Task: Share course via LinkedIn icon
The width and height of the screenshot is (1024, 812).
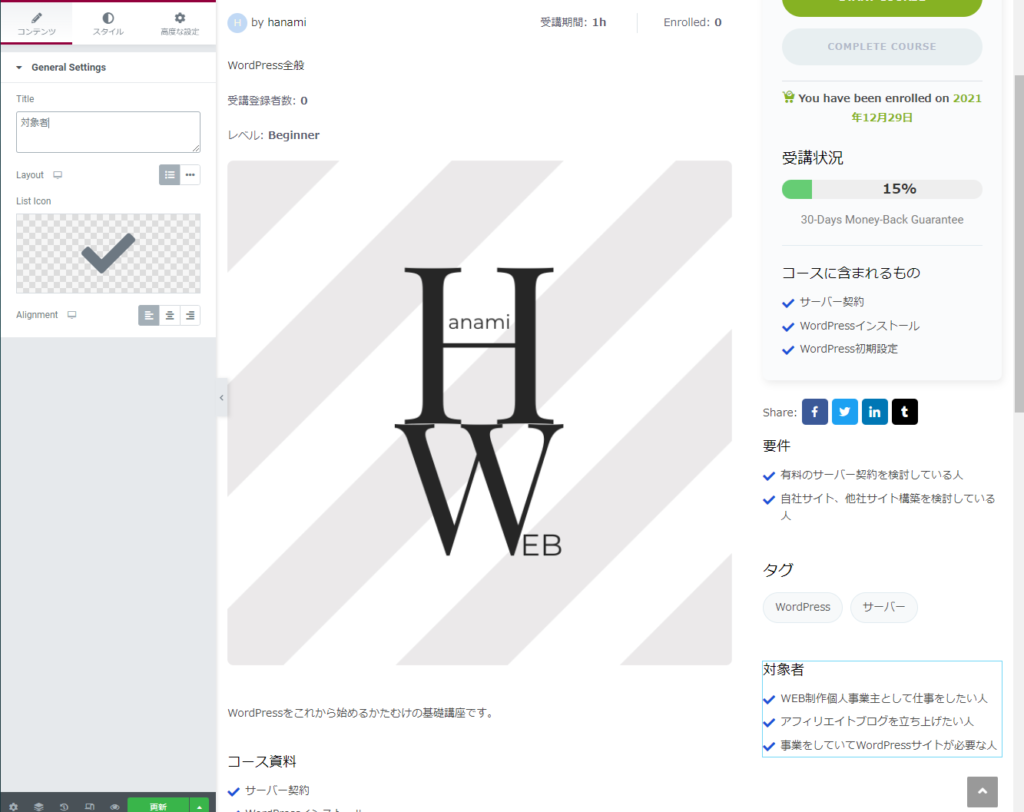Action: [x=875, y=412]
